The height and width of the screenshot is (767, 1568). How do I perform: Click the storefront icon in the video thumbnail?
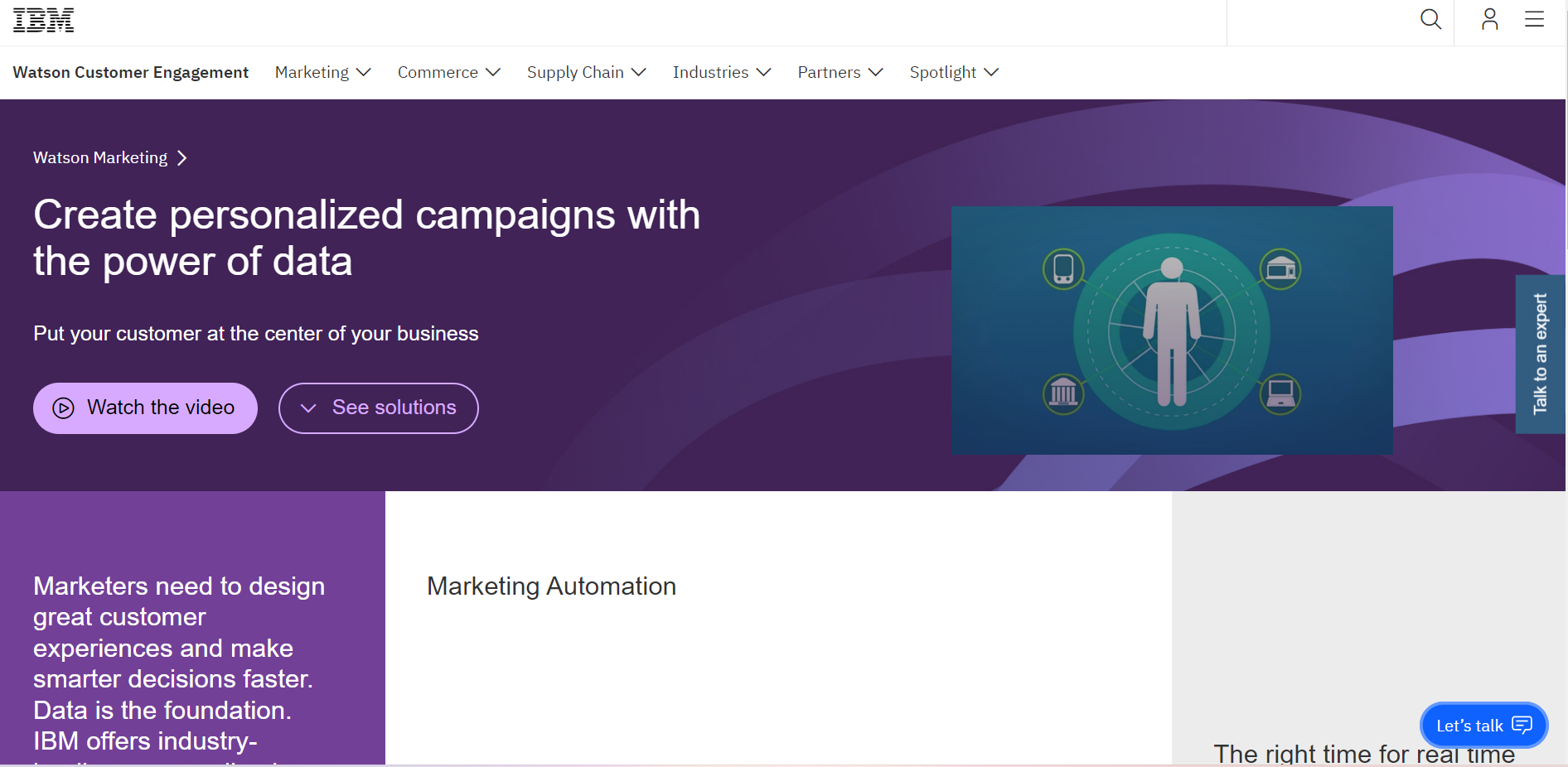pyautogui.click(x=1280, y=269)
